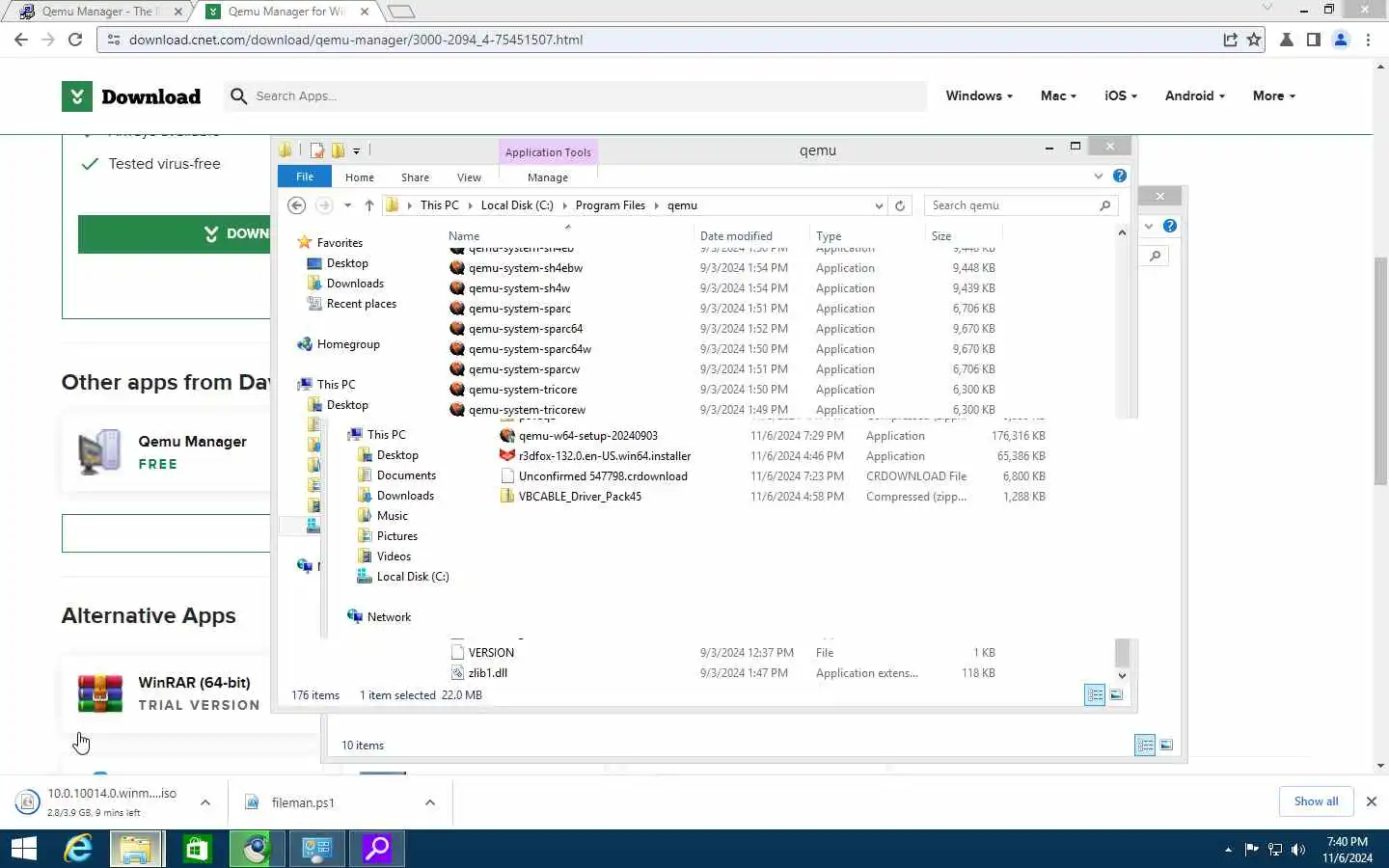Open the Windows Start button

24,849
